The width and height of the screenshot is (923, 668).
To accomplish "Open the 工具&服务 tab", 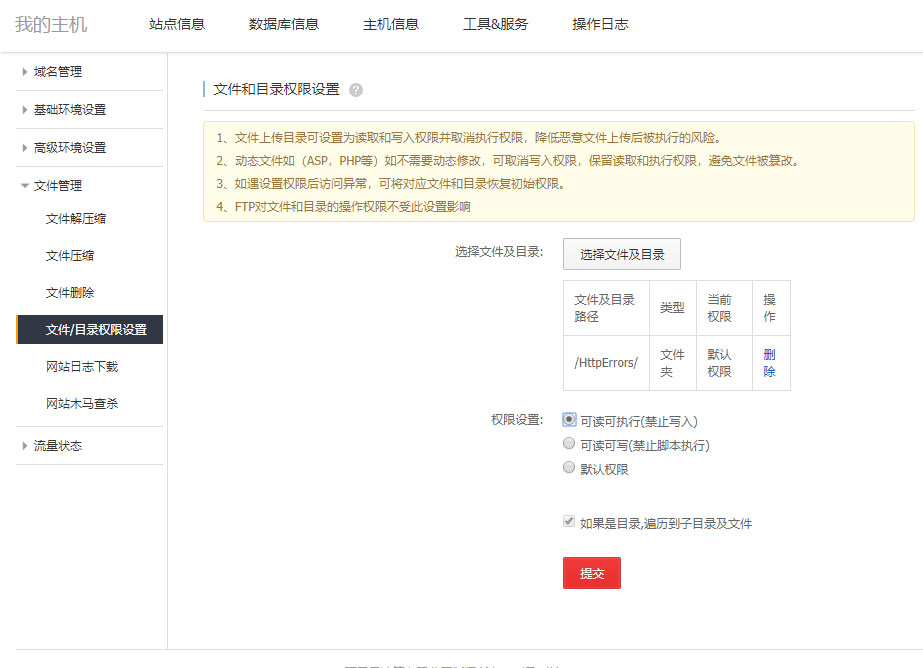I will click(495, 25).
